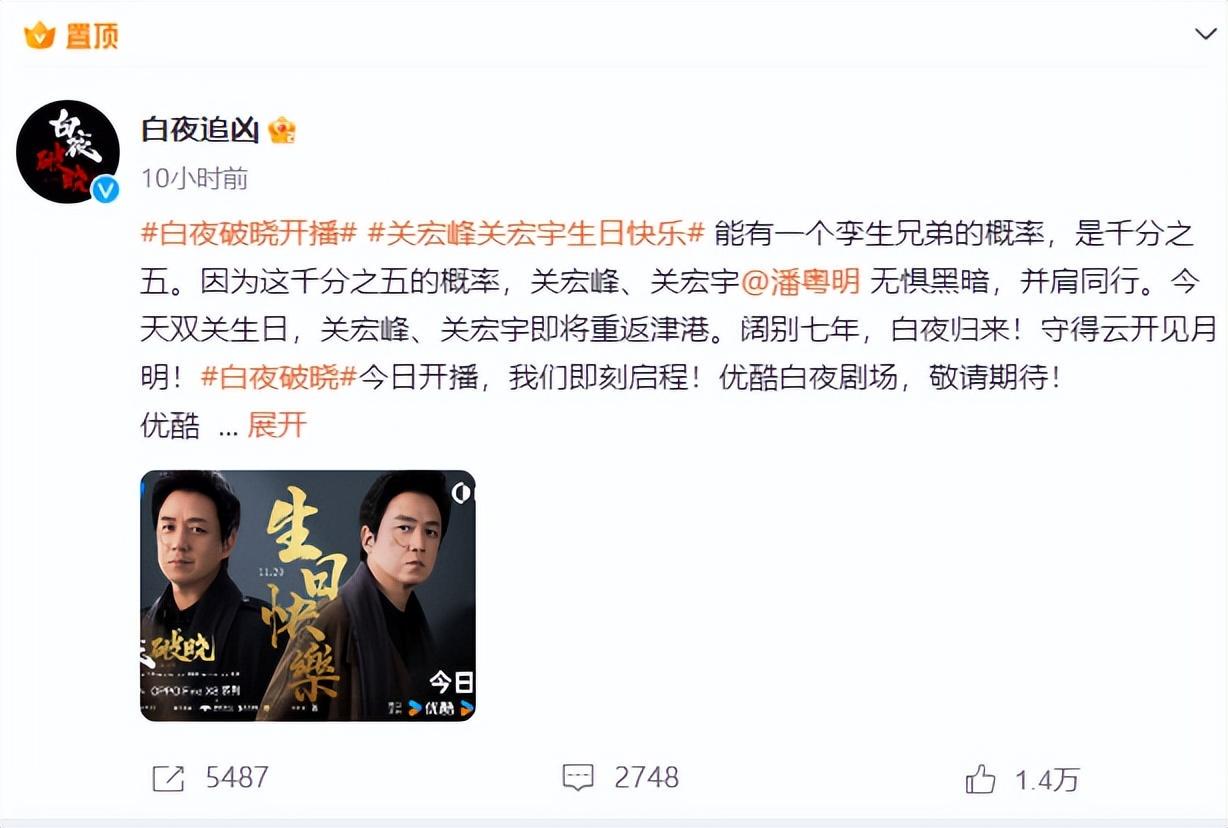The width and height of the screenshot is (1228, 828).
Task: Click the repost count 5487
Action: (x=237, y=778)
